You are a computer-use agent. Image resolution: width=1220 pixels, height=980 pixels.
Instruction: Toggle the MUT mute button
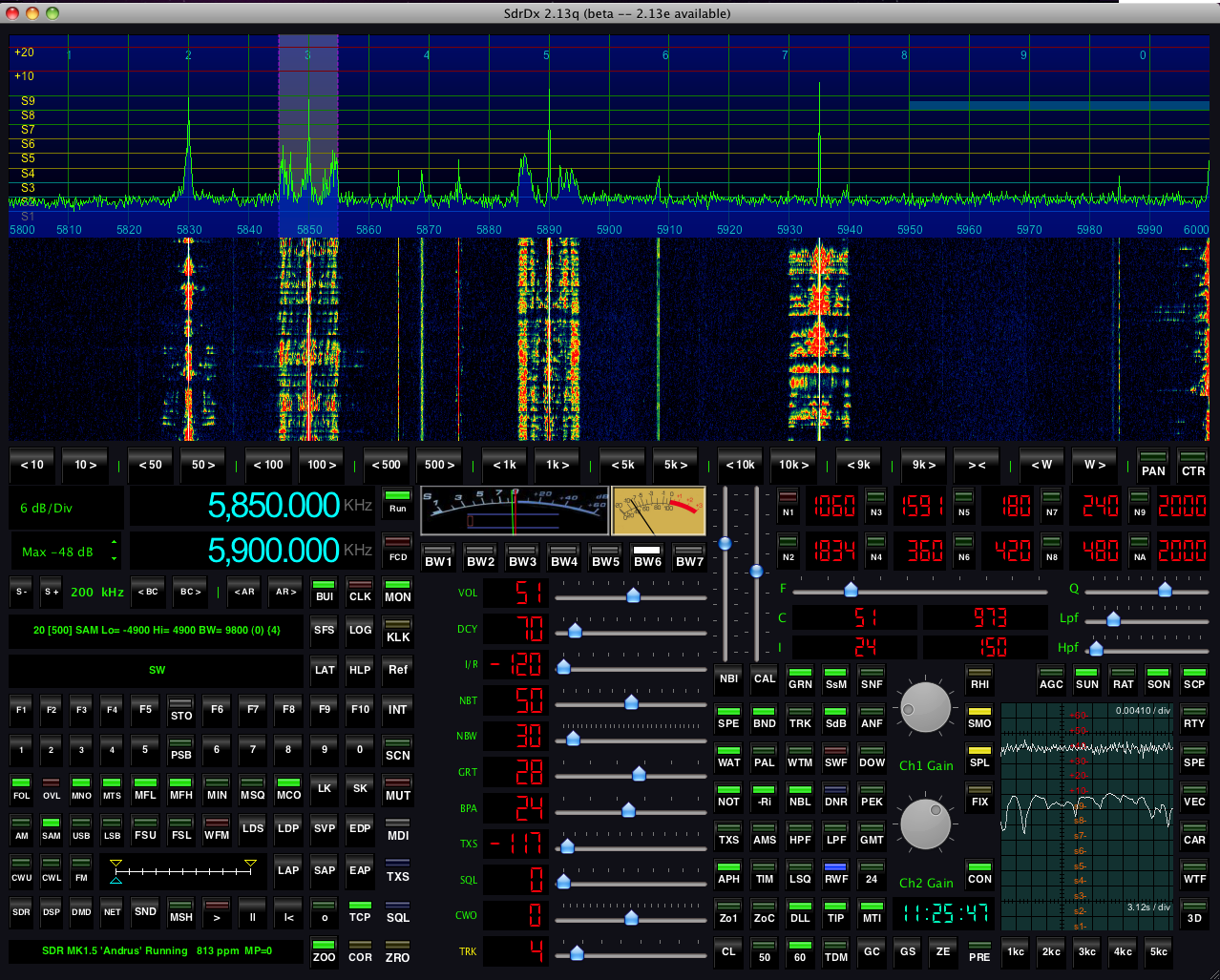coord(397,789)
